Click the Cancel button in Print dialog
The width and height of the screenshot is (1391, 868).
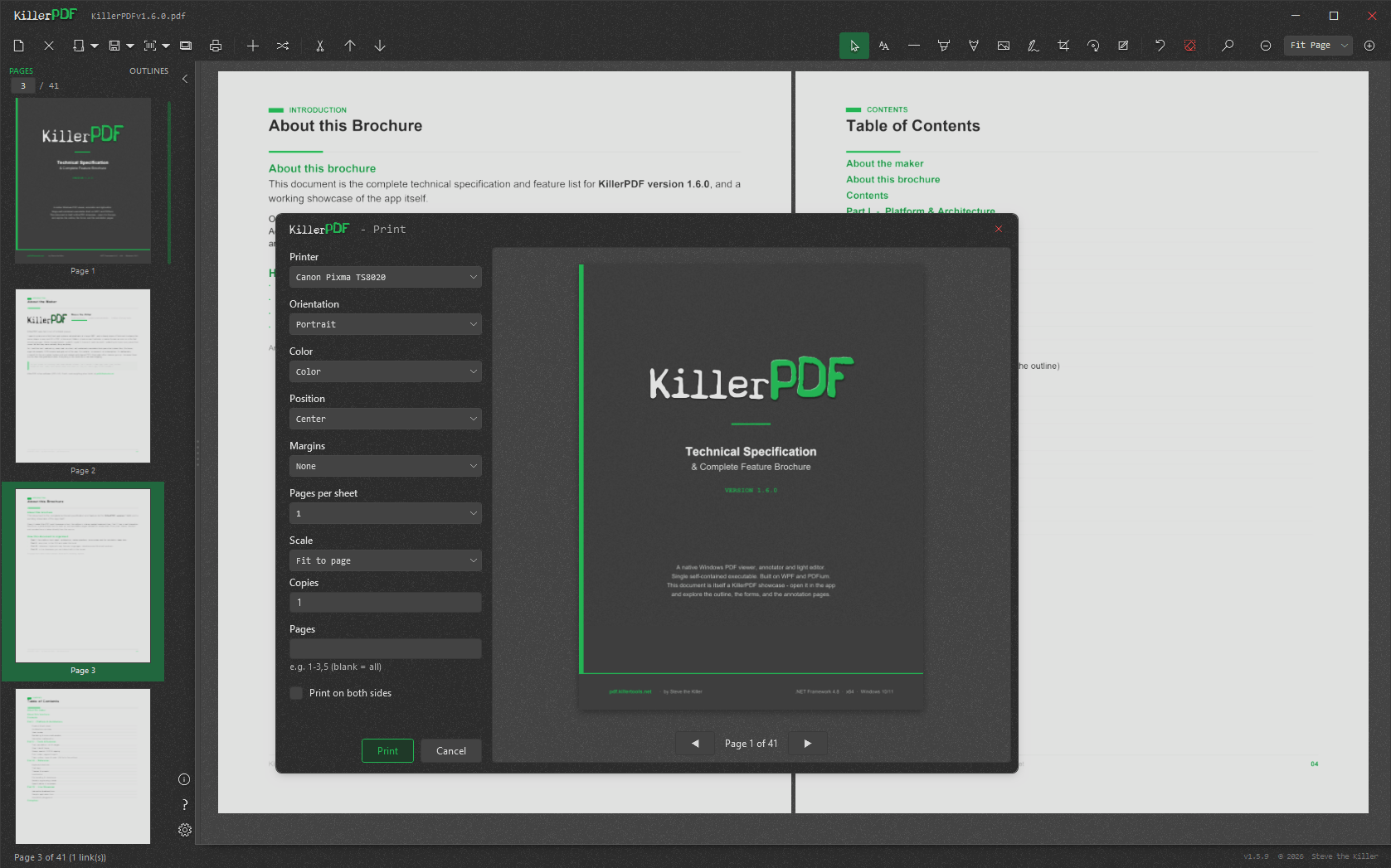(x=451, y=750)
